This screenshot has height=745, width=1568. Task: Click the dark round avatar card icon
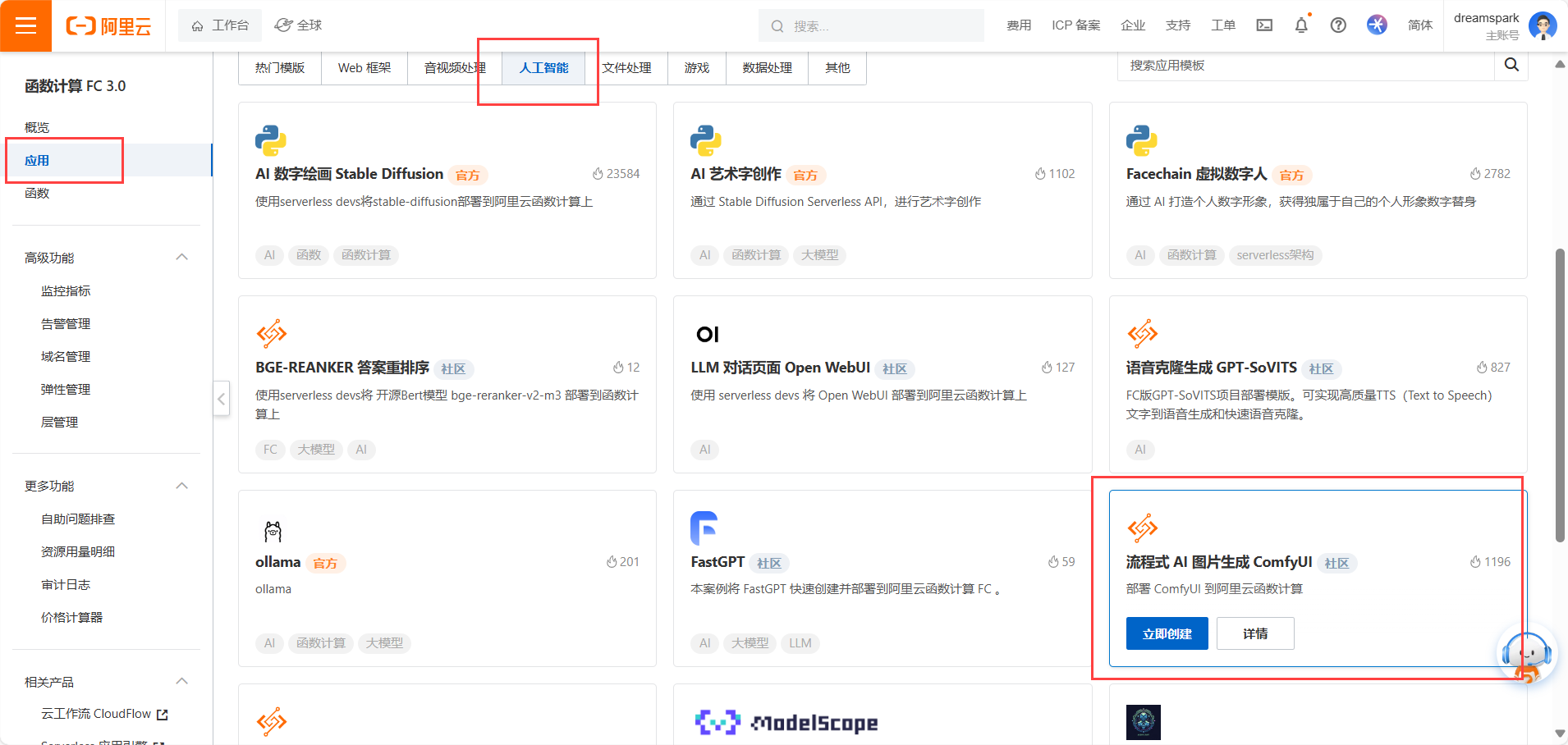click(x=1144, y=722)
